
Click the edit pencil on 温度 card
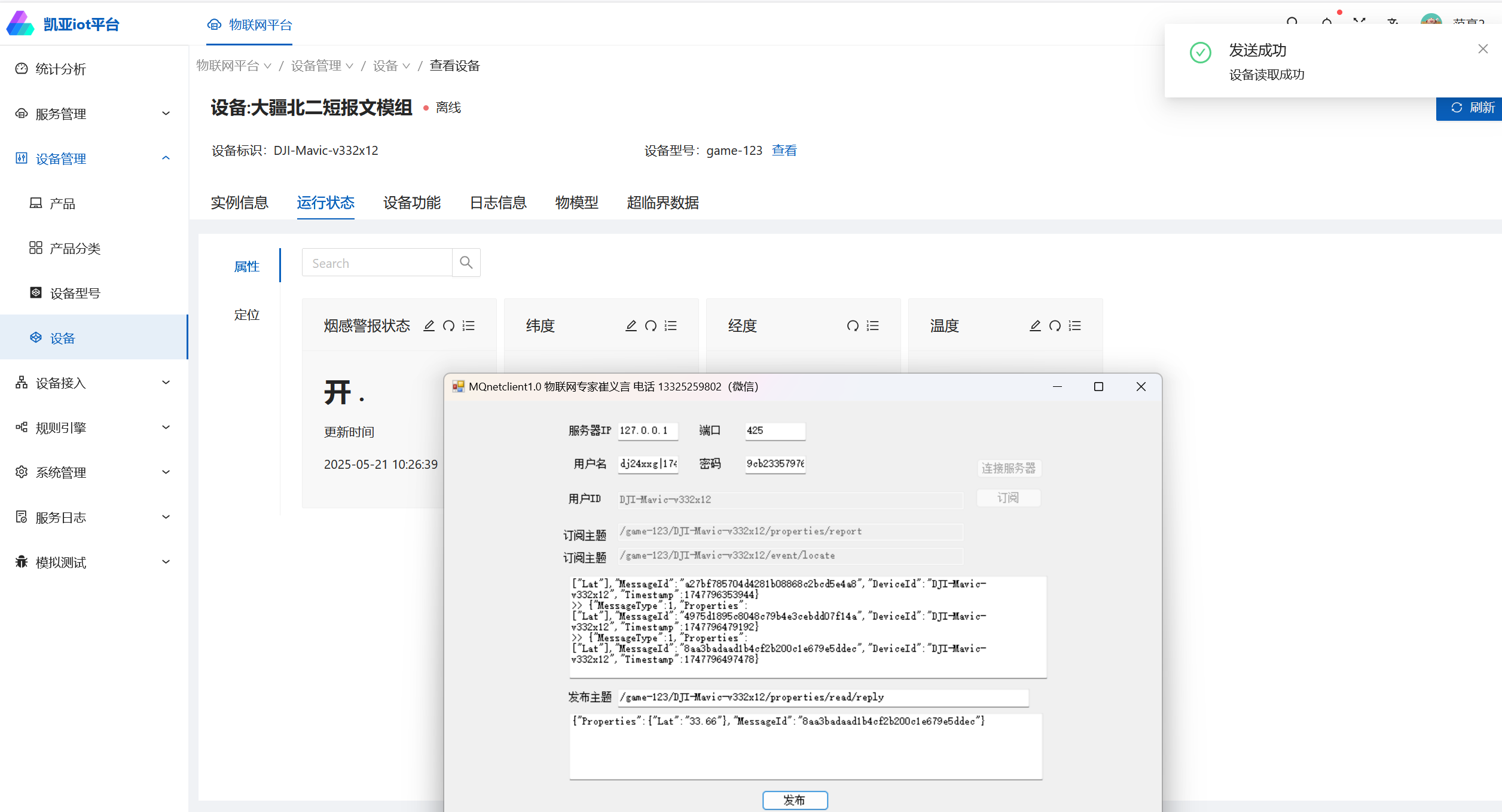click(x=1035, y=326)
